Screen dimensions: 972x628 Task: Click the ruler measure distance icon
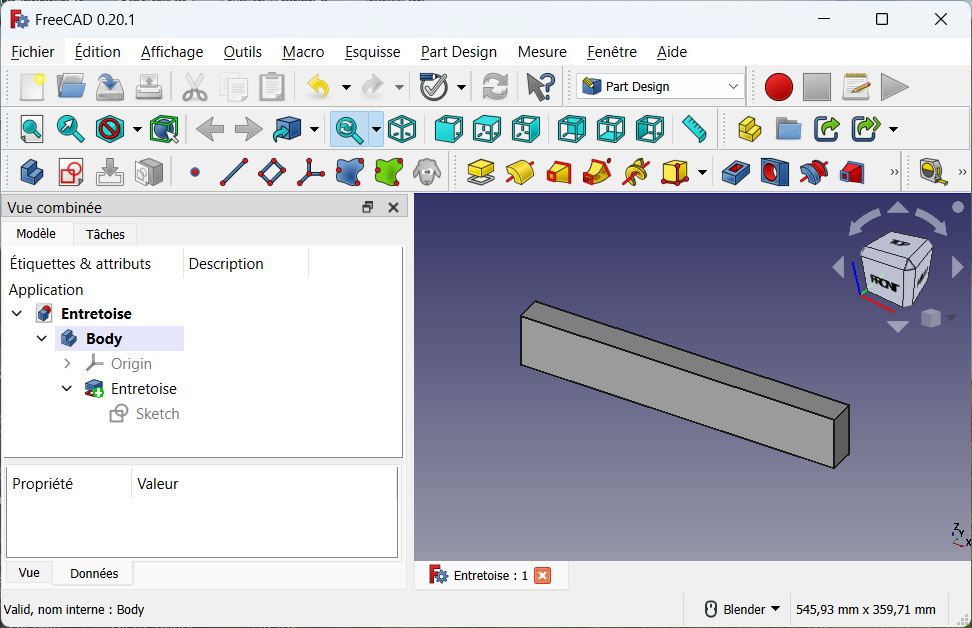click(693, 129)
